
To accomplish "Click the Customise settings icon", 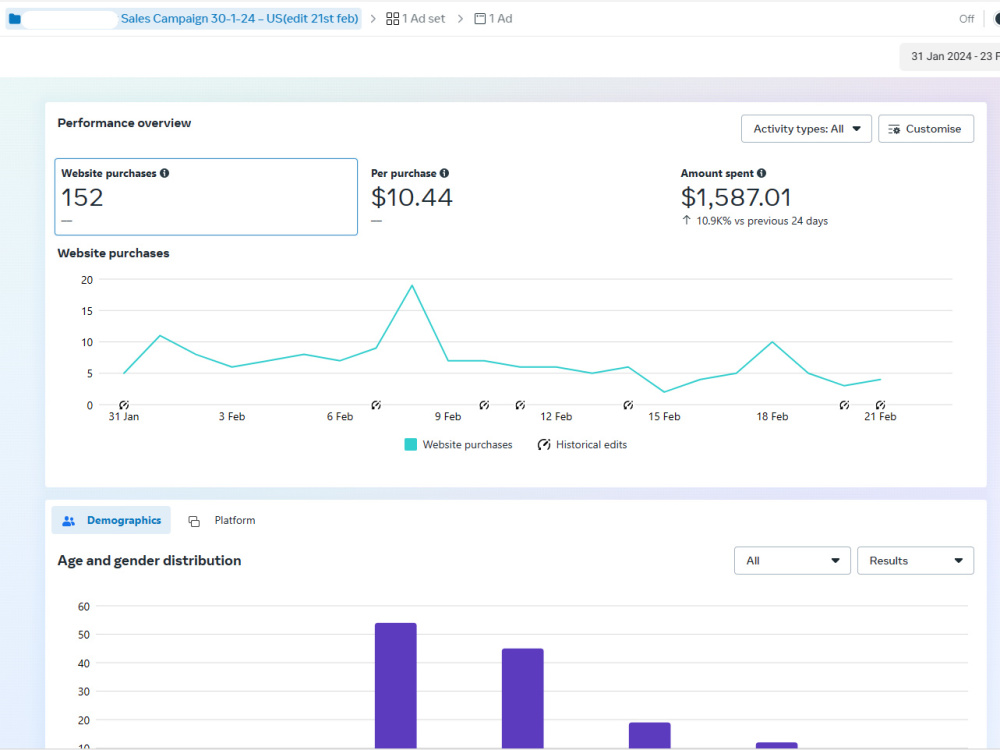I will (x=893, y=129).
